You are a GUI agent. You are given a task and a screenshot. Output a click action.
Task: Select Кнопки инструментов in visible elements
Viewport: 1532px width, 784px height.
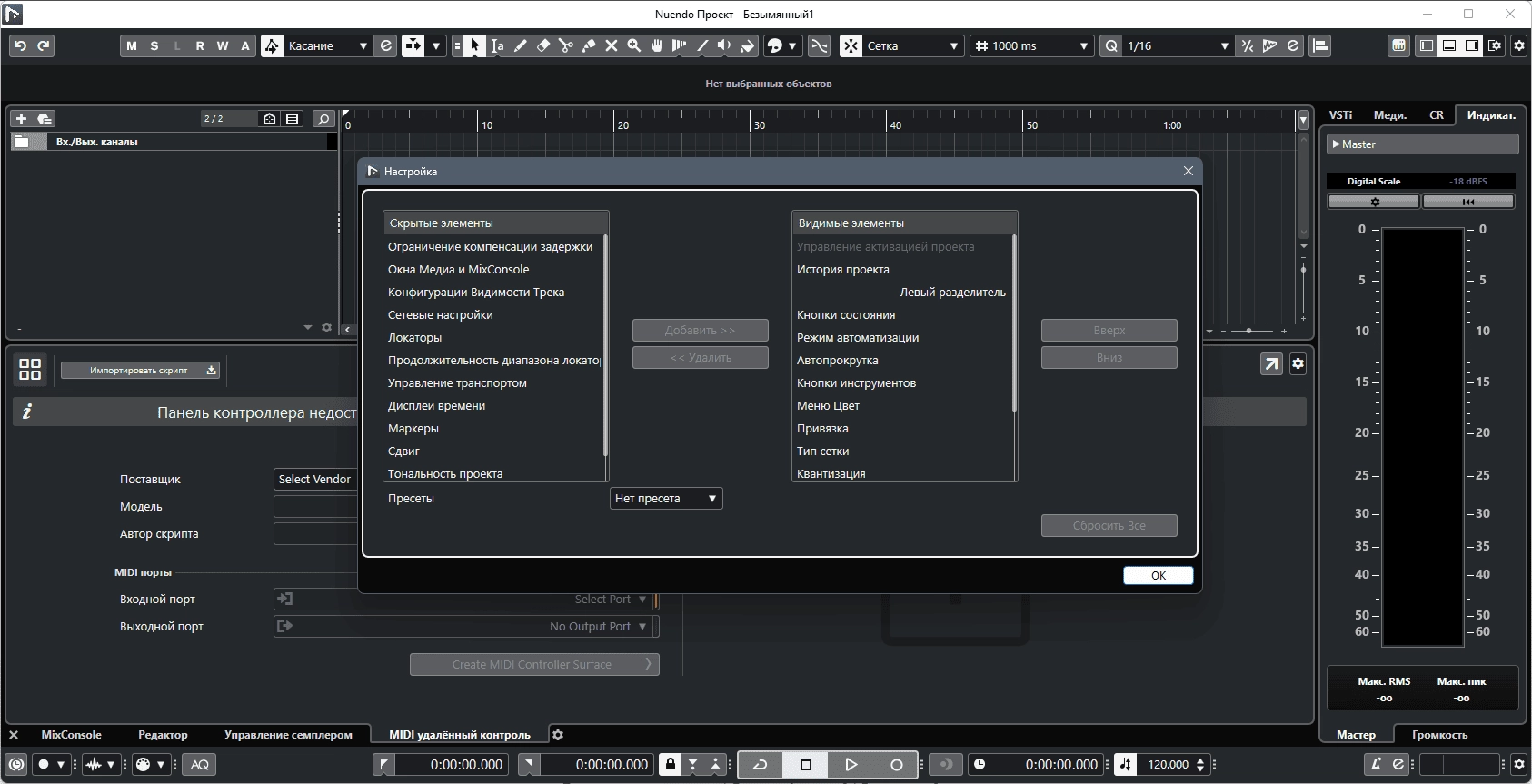pos(902,382)
